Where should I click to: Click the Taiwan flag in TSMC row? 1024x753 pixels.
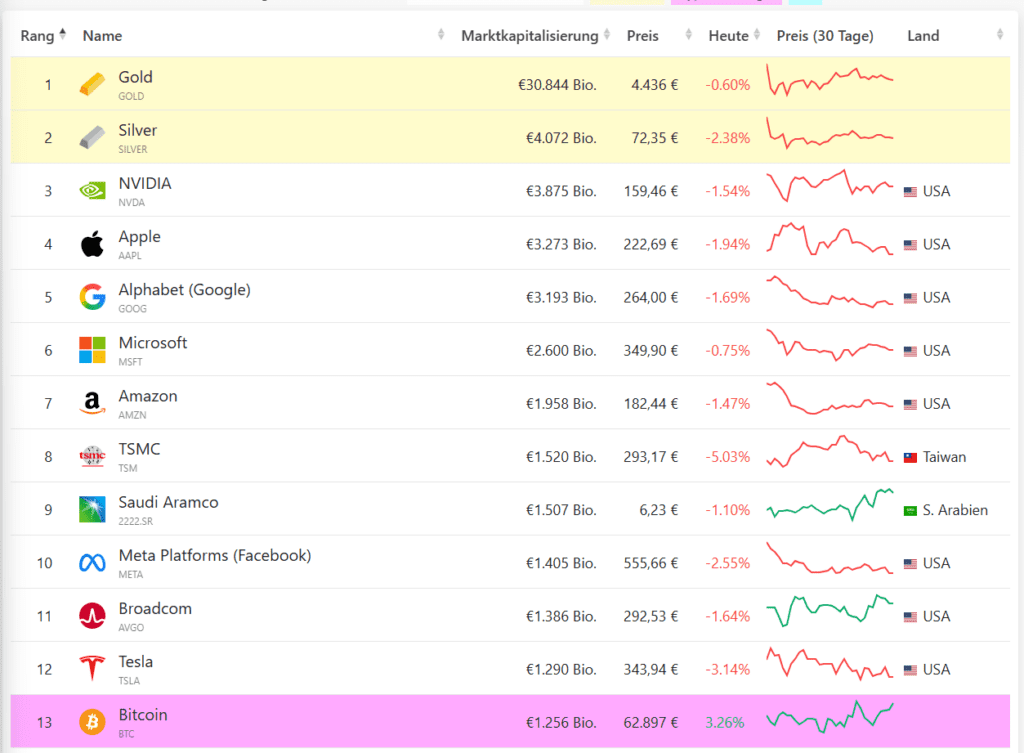click(x=910, y=457)
